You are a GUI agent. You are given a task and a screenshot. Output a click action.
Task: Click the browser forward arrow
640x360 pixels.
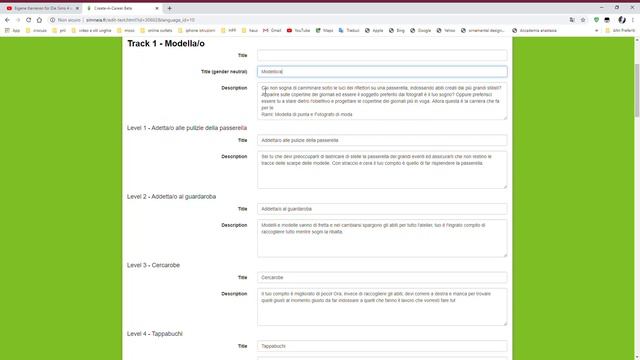point(18,20)
